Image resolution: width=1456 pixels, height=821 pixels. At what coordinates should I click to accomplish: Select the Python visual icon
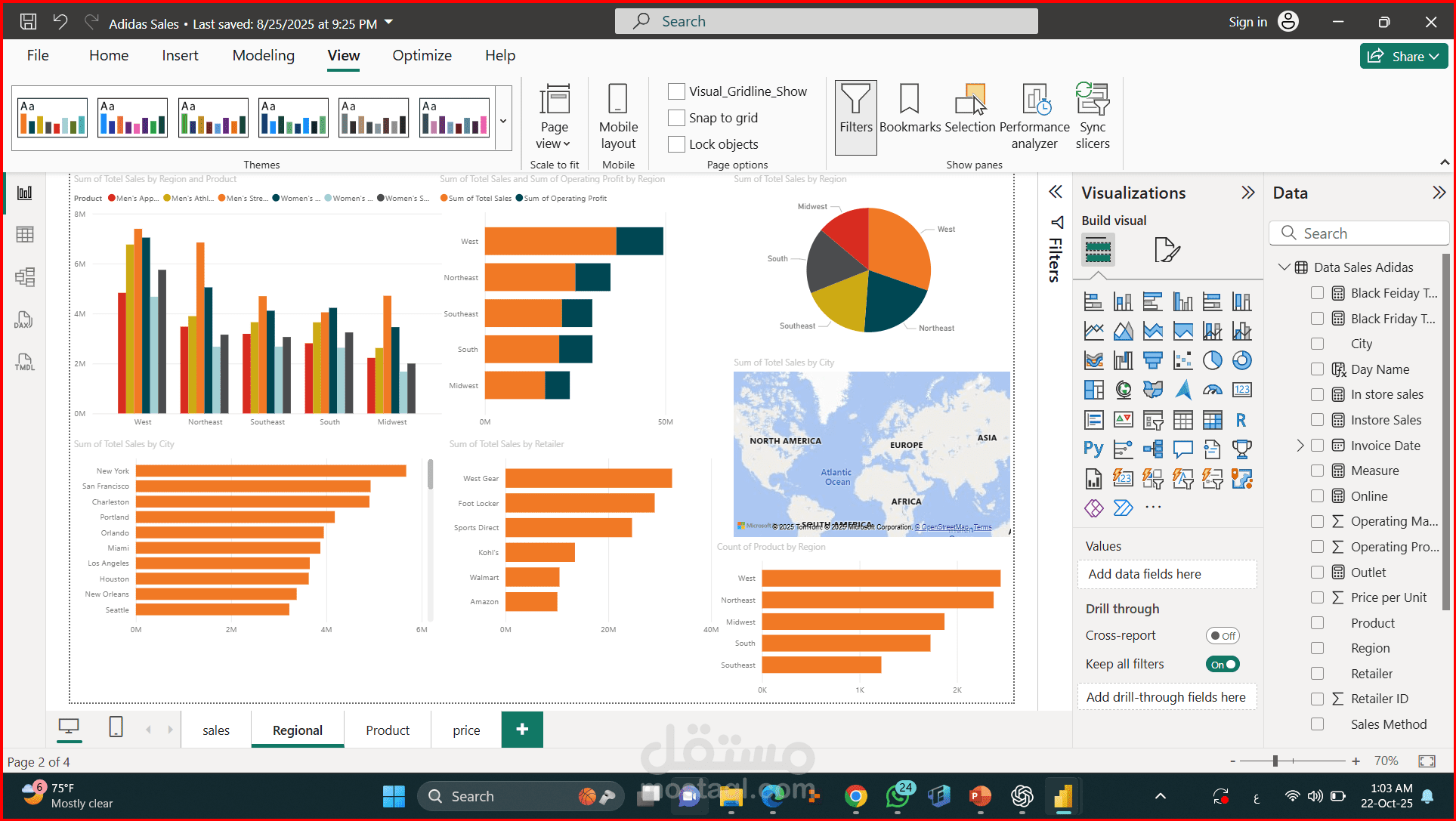coord(1093,449)
